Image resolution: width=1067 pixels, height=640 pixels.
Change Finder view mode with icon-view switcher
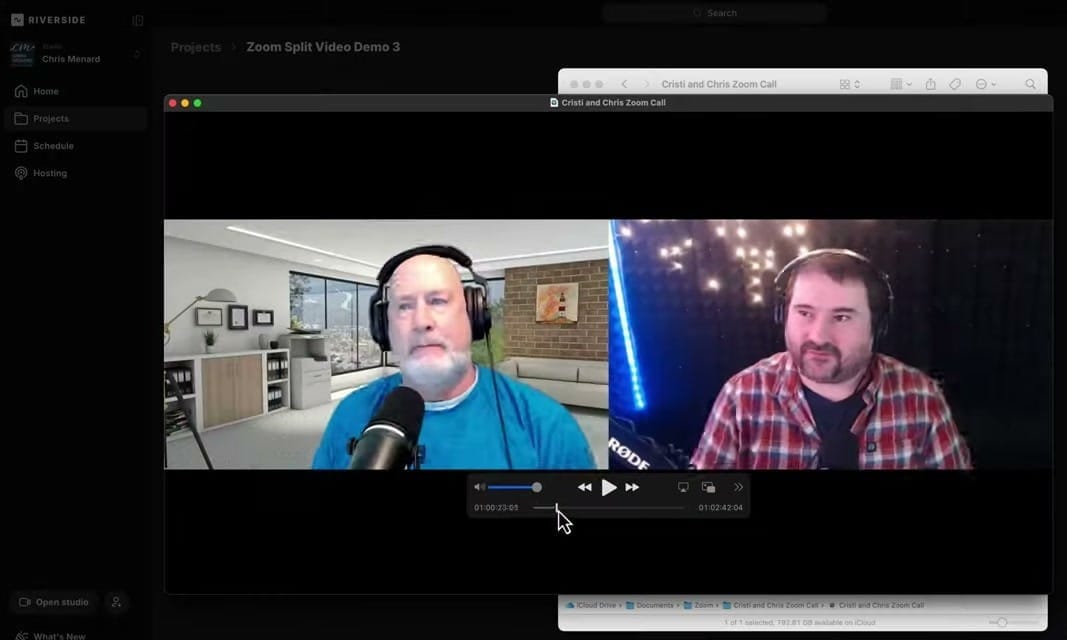coord(849,84)
